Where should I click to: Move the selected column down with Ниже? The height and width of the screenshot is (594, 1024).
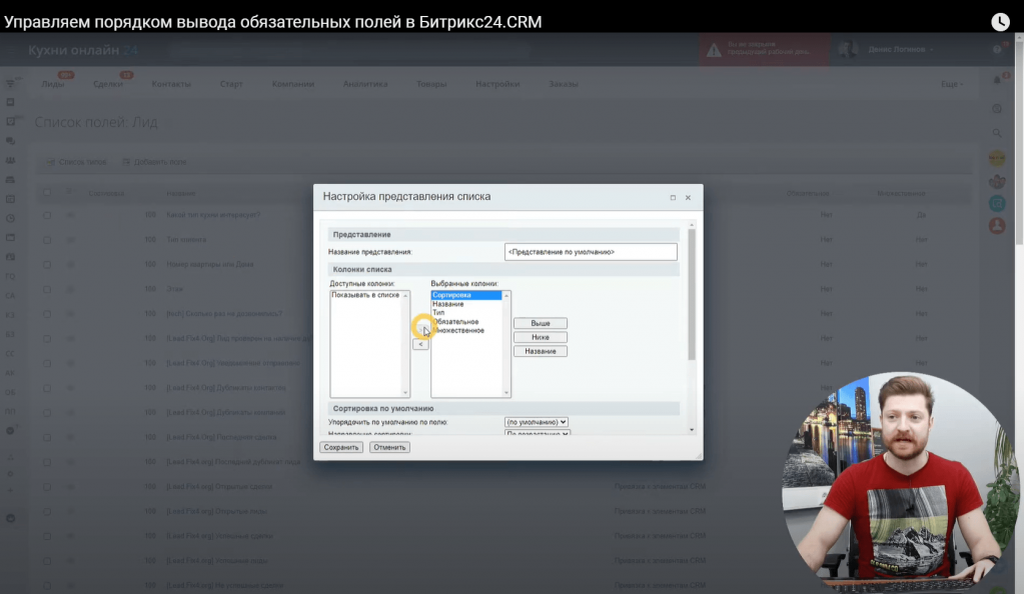tap(540, 337)
